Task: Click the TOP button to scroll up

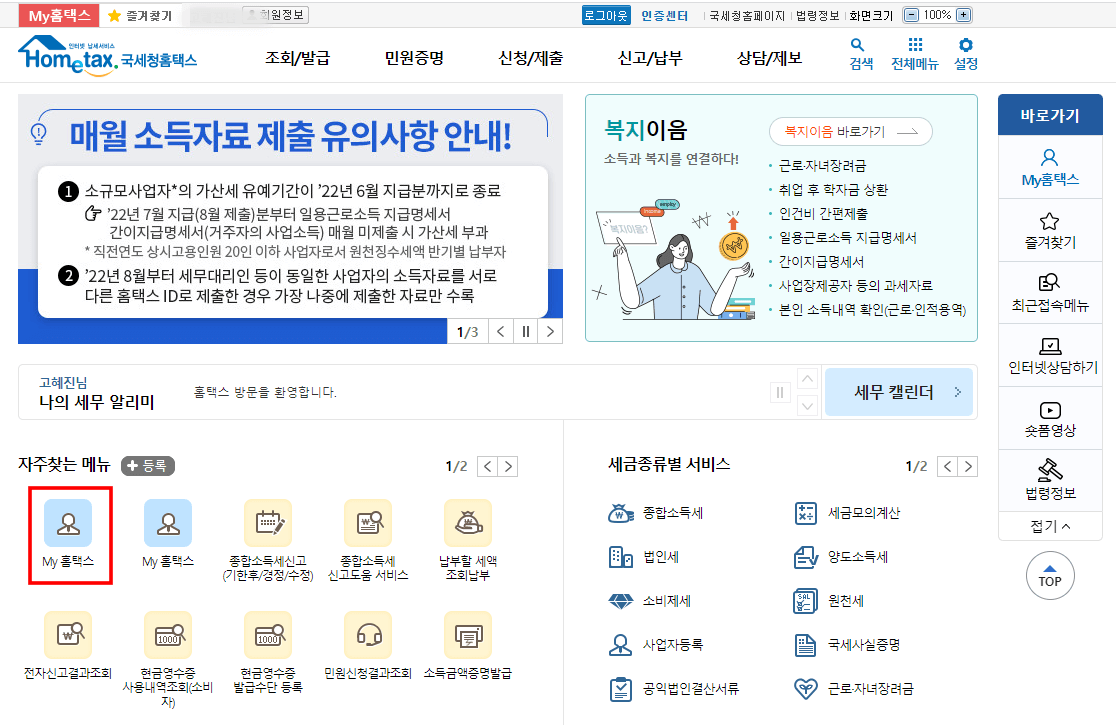Action: click(x=1049, y=576)
